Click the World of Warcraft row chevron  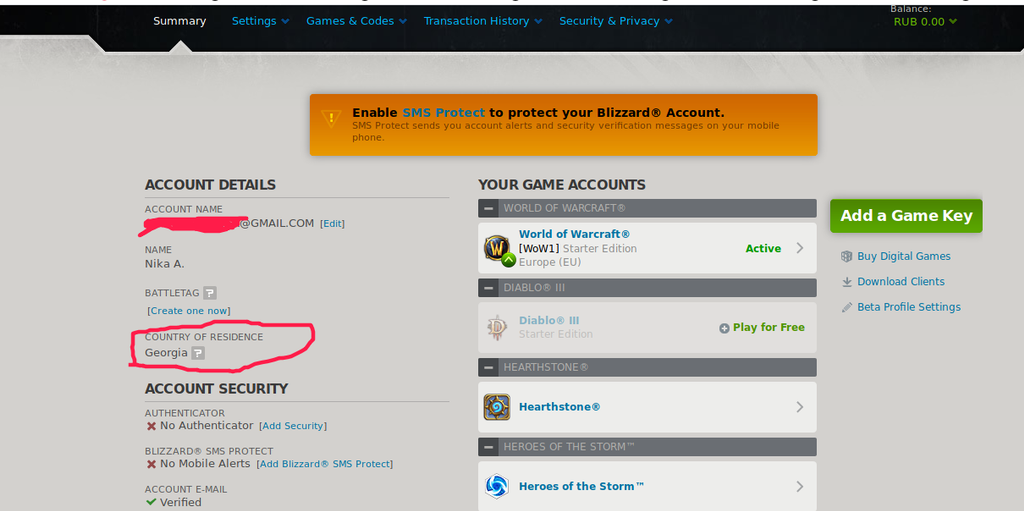click(x=800, y=248)
